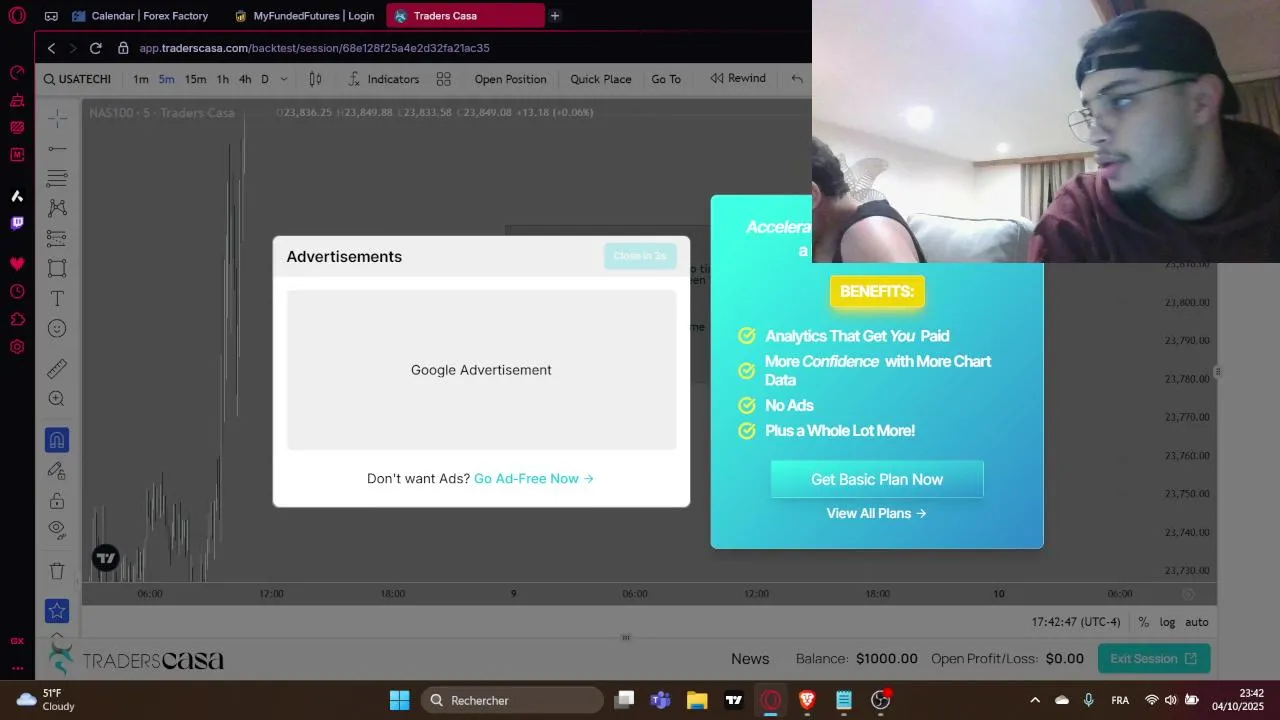Toggle magnet snap mode
The height and width of the screenshot is (720, 1280).
[x=57, y=440]
